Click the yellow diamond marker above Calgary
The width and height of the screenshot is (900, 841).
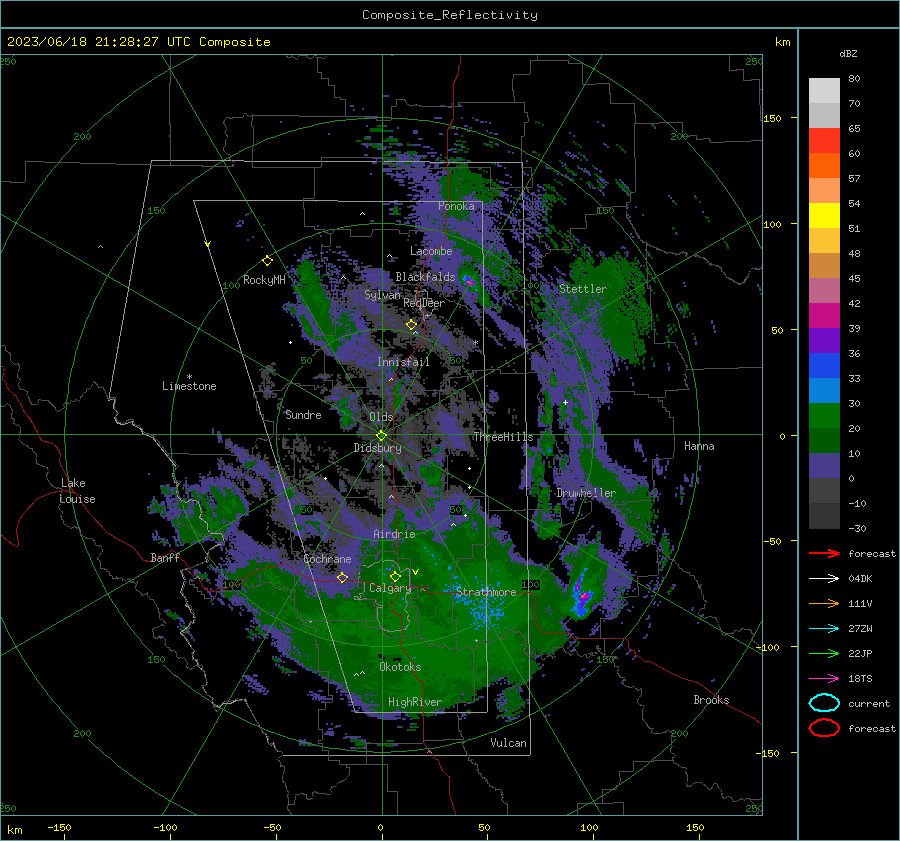coord(395,576)
